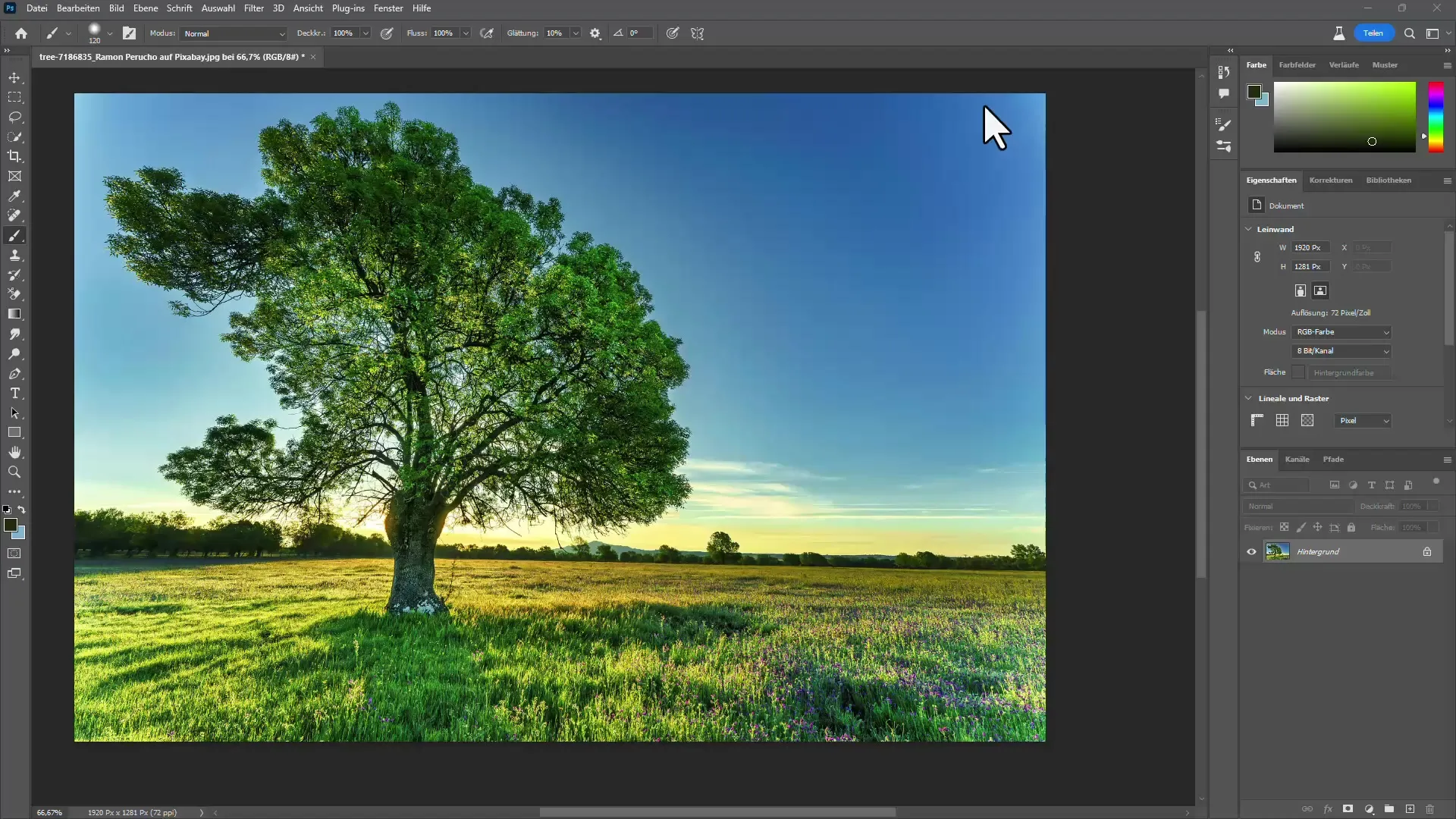
Task: Toggle visibility of Hintergrund layer
Action: point(1252,551)
